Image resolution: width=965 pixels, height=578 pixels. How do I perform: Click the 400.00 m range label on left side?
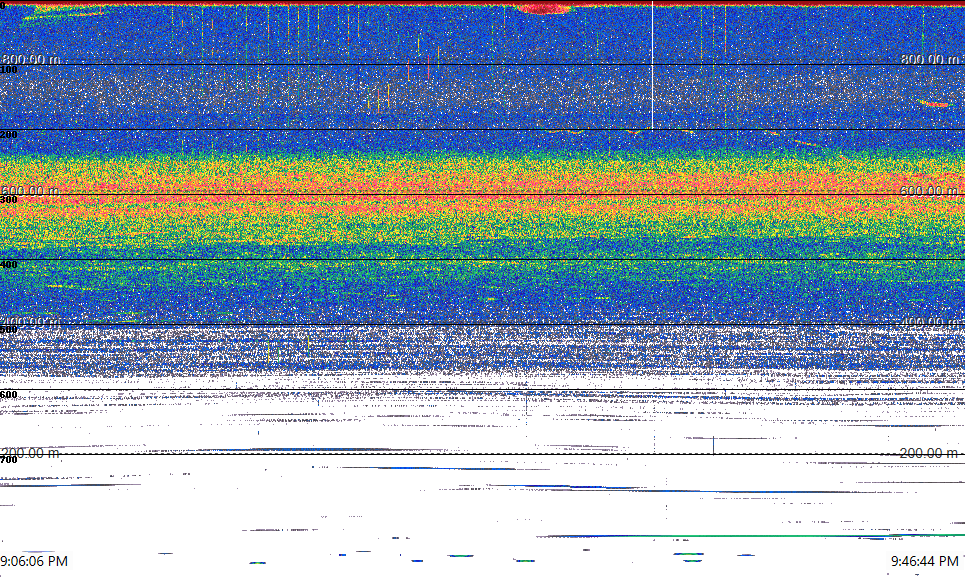31,322
